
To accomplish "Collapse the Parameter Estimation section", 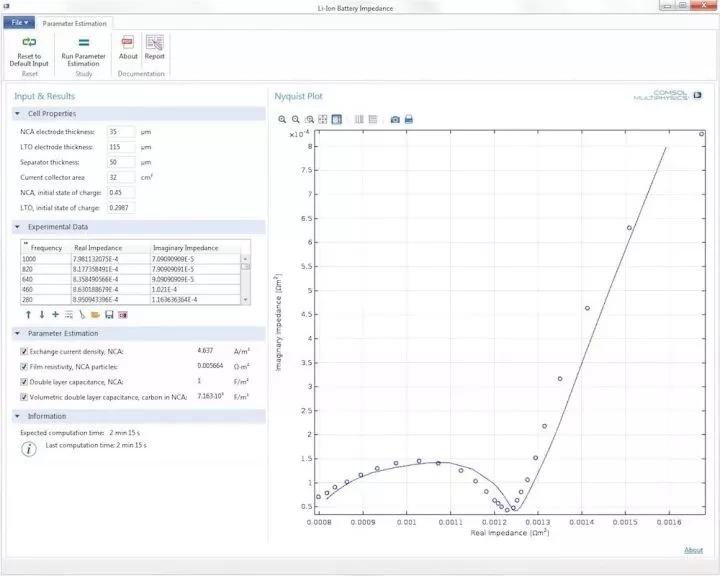I will [18, 333].
